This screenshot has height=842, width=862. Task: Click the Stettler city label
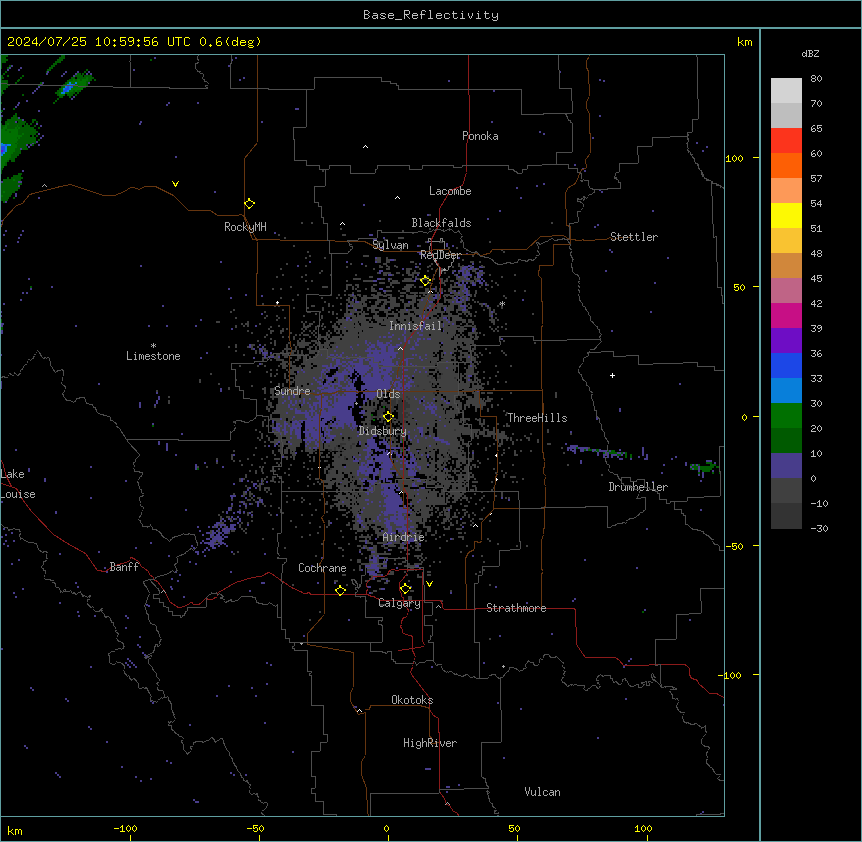click(x=634, y=237)
